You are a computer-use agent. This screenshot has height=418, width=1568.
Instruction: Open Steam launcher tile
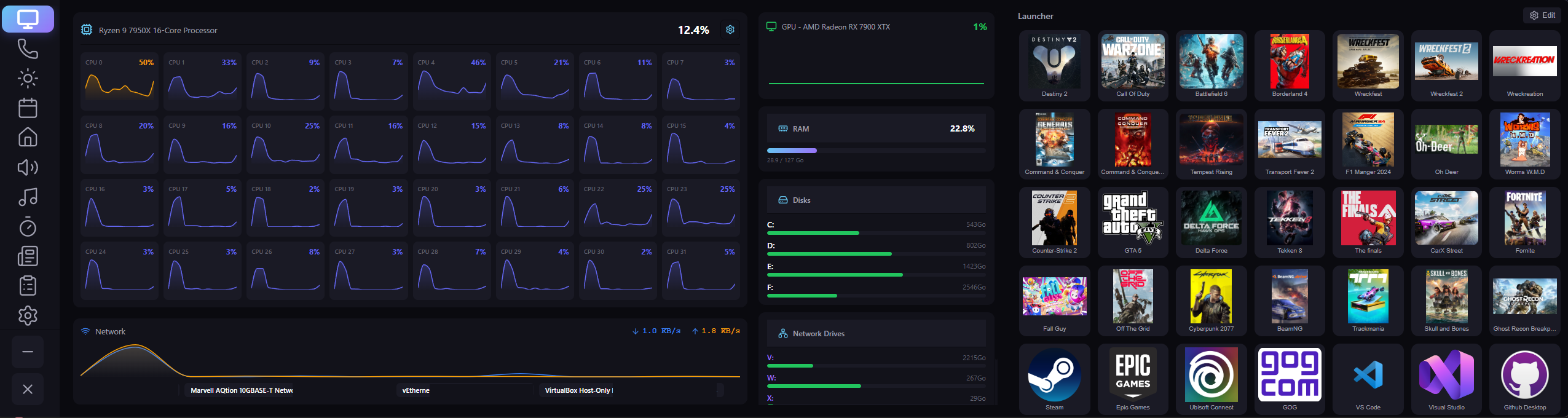1054,379
